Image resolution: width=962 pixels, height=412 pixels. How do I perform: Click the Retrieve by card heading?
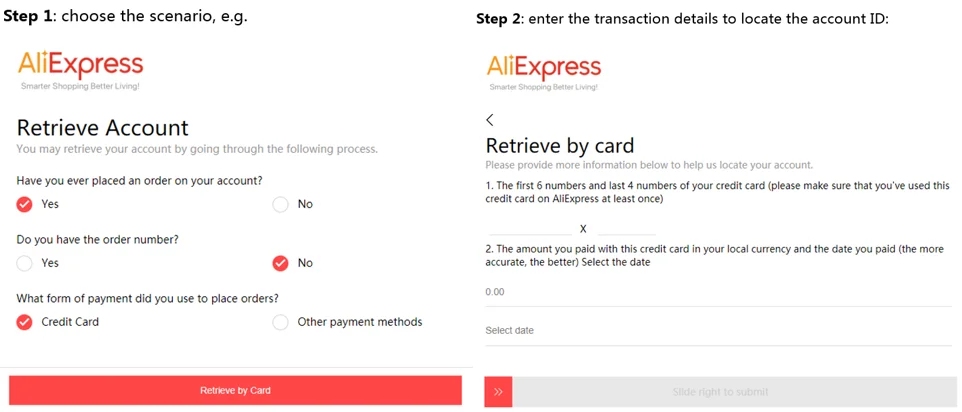click(x=560, y=146)
